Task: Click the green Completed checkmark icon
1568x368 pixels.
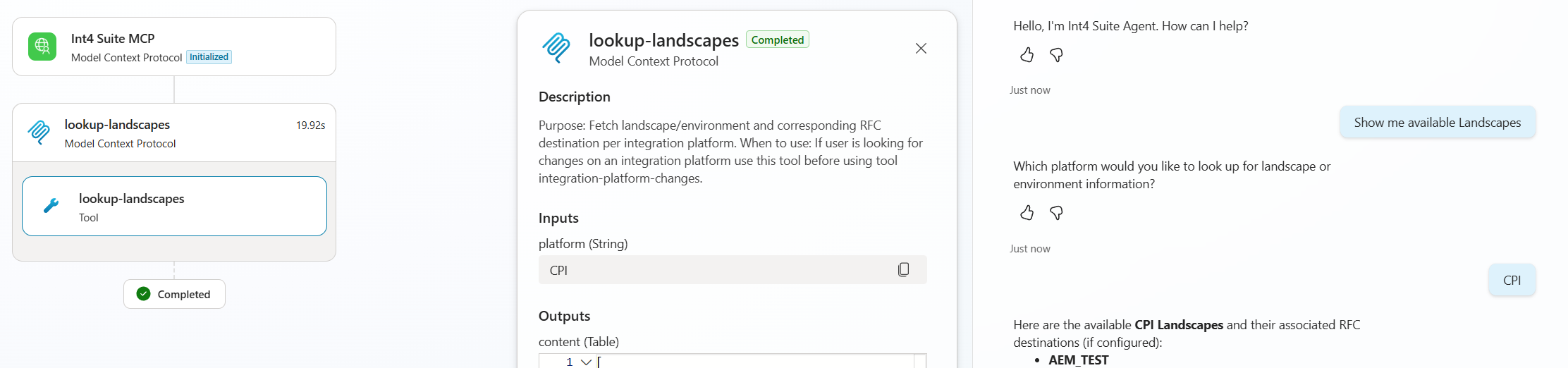Action: (x=144, y=294)
